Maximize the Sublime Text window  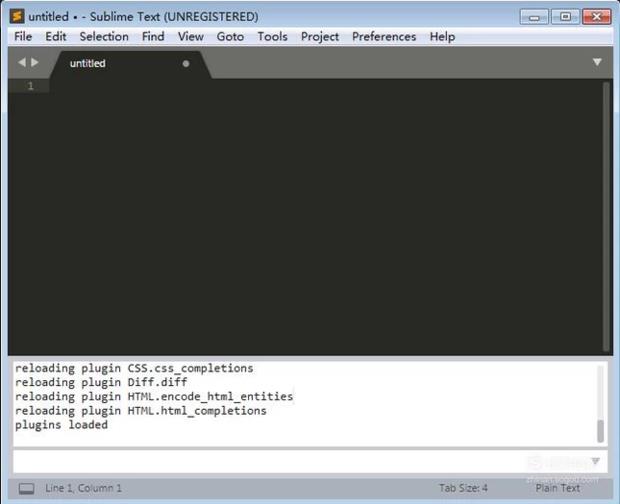pyautogui.click(x=565, y=17)
